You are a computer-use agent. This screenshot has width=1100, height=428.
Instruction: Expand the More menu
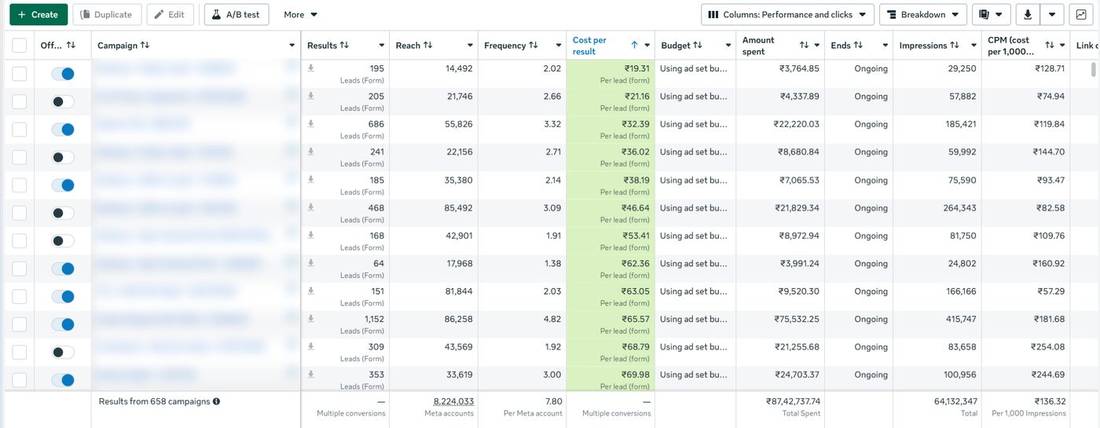[x=300, y=14]
